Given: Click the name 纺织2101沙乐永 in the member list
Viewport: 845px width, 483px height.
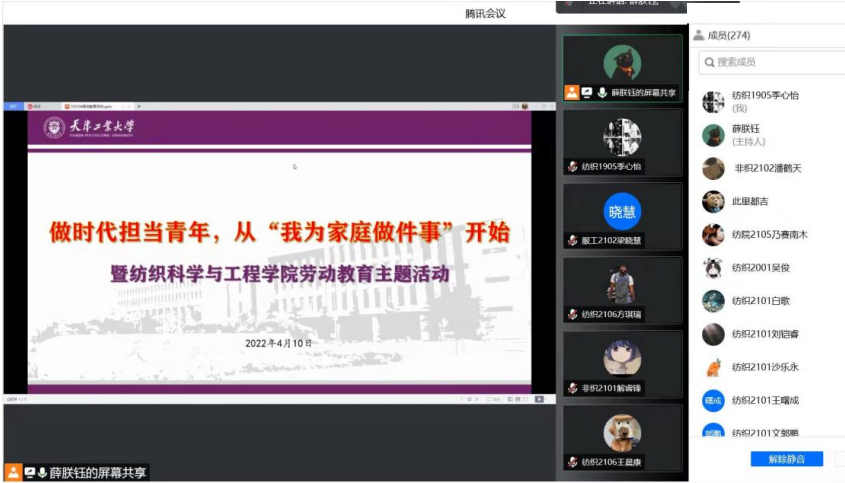Looking at the screenshot, I should click(765, 367).
